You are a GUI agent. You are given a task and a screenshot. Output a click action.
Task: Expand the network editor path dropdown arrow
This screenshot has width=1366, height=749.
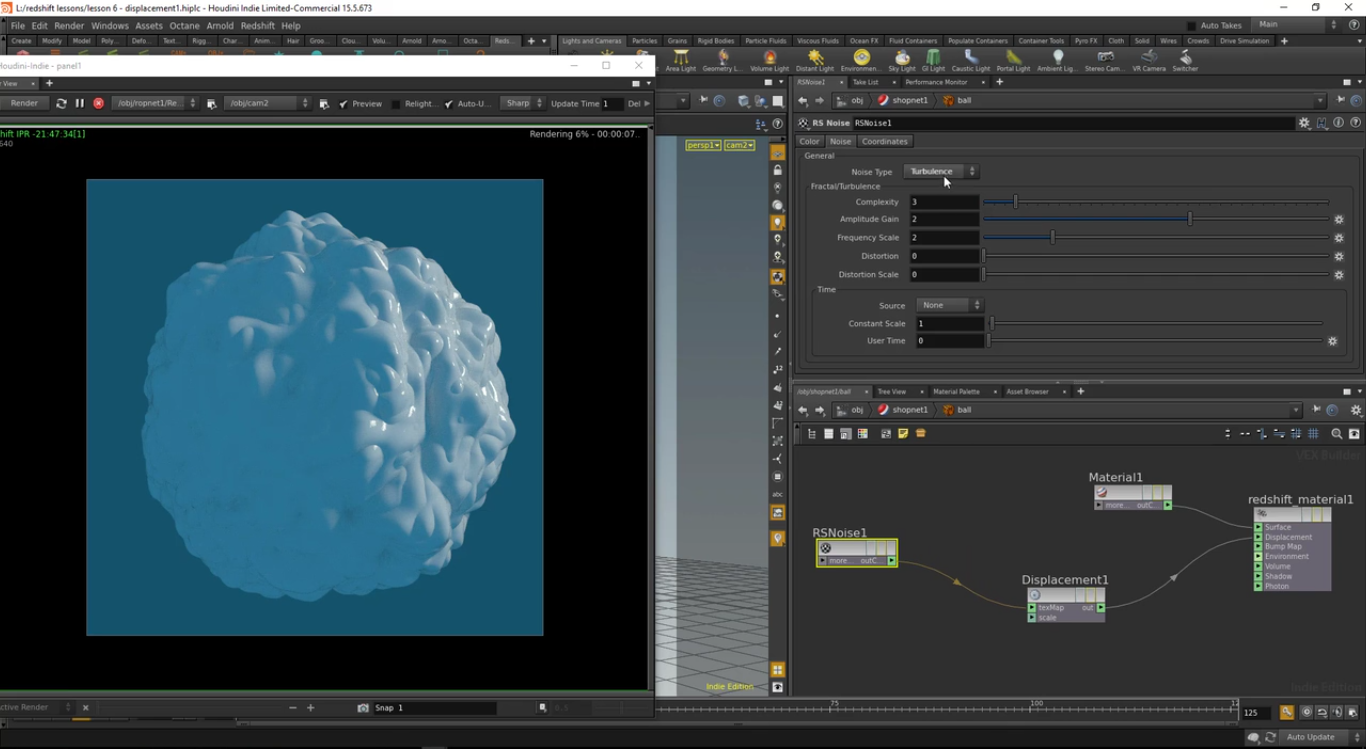1297,410
